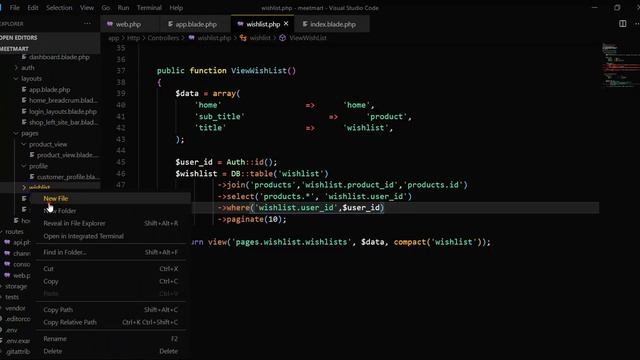Click the PHP icon on the web.php tab
Viewport: 640px width, 360px height.
click(x=110, y=24)
